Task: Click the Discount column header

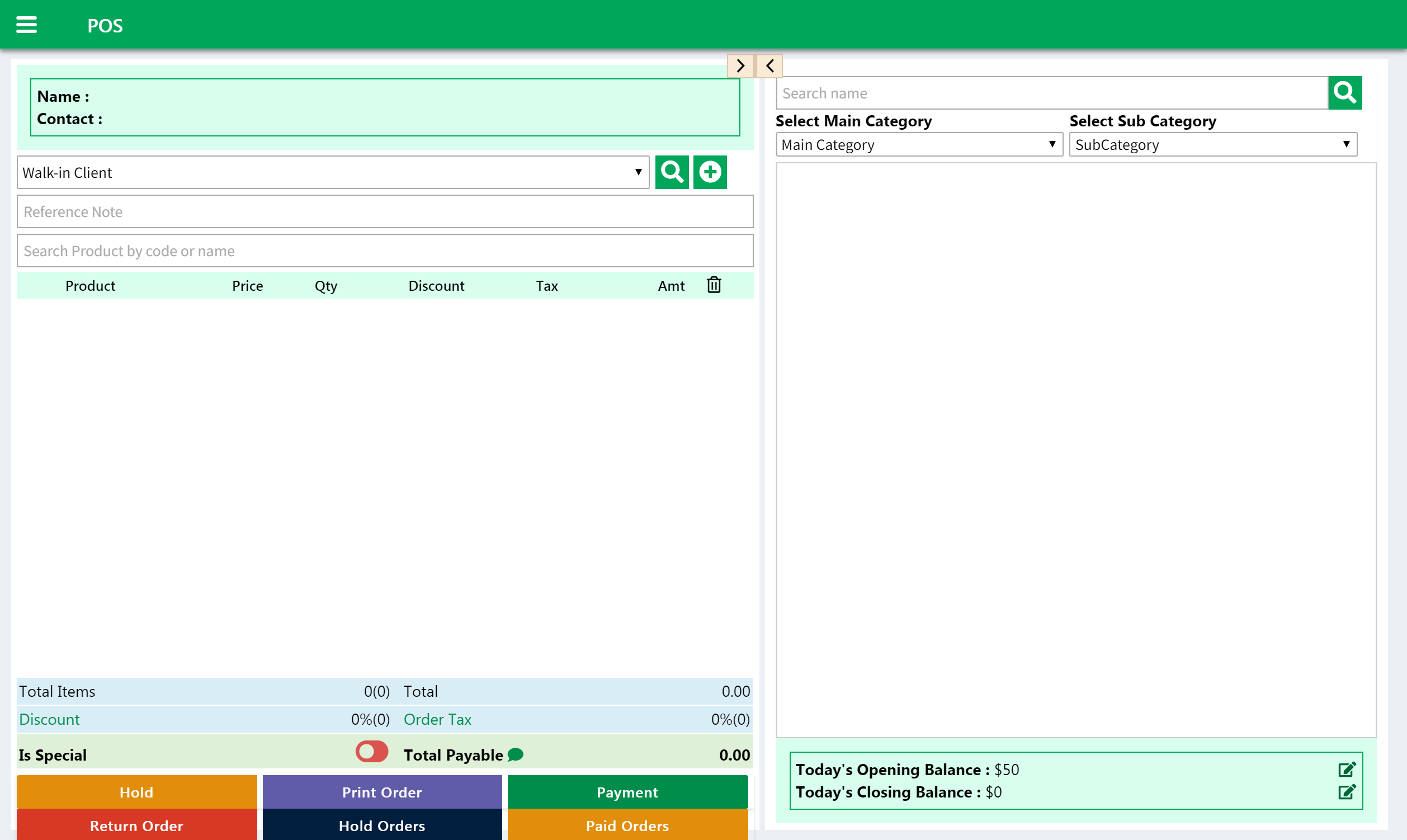Action: pyautogui.click(x=436, y=286)
